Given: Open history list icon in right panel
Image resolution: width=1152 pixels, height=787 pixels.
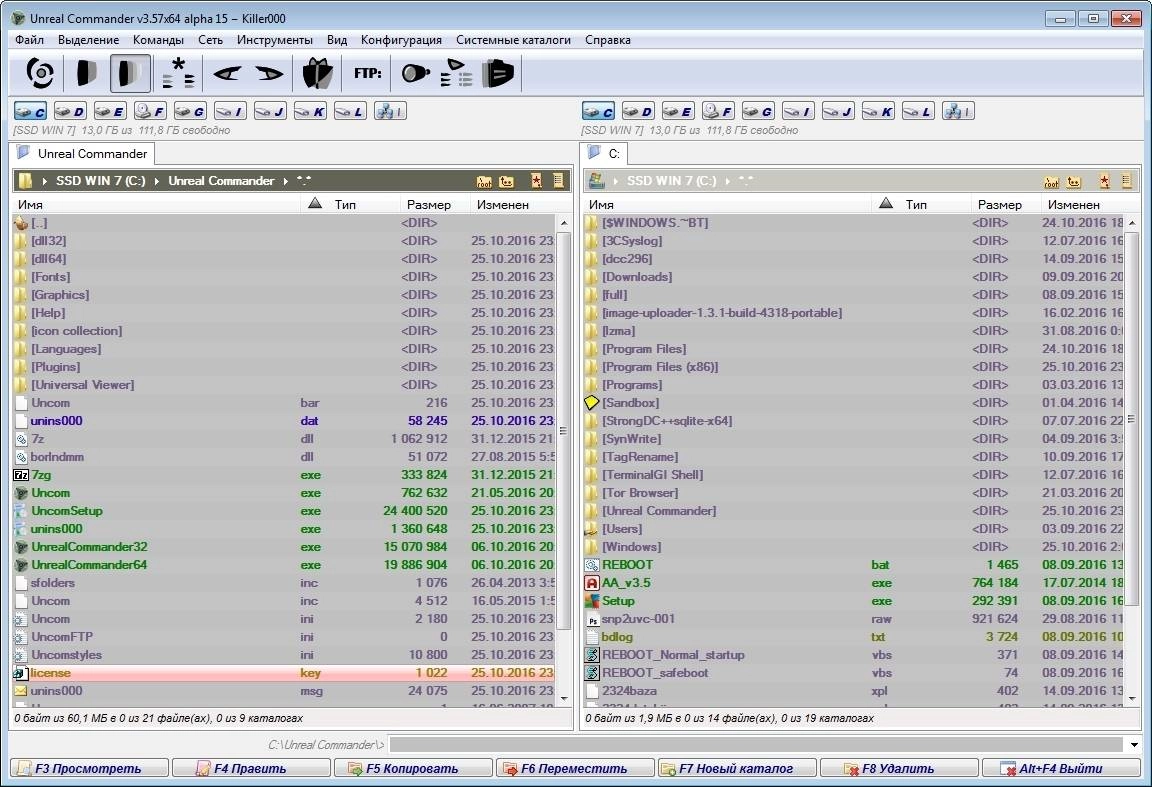Looking at the screenshot, I should [x=1126, y=181].
